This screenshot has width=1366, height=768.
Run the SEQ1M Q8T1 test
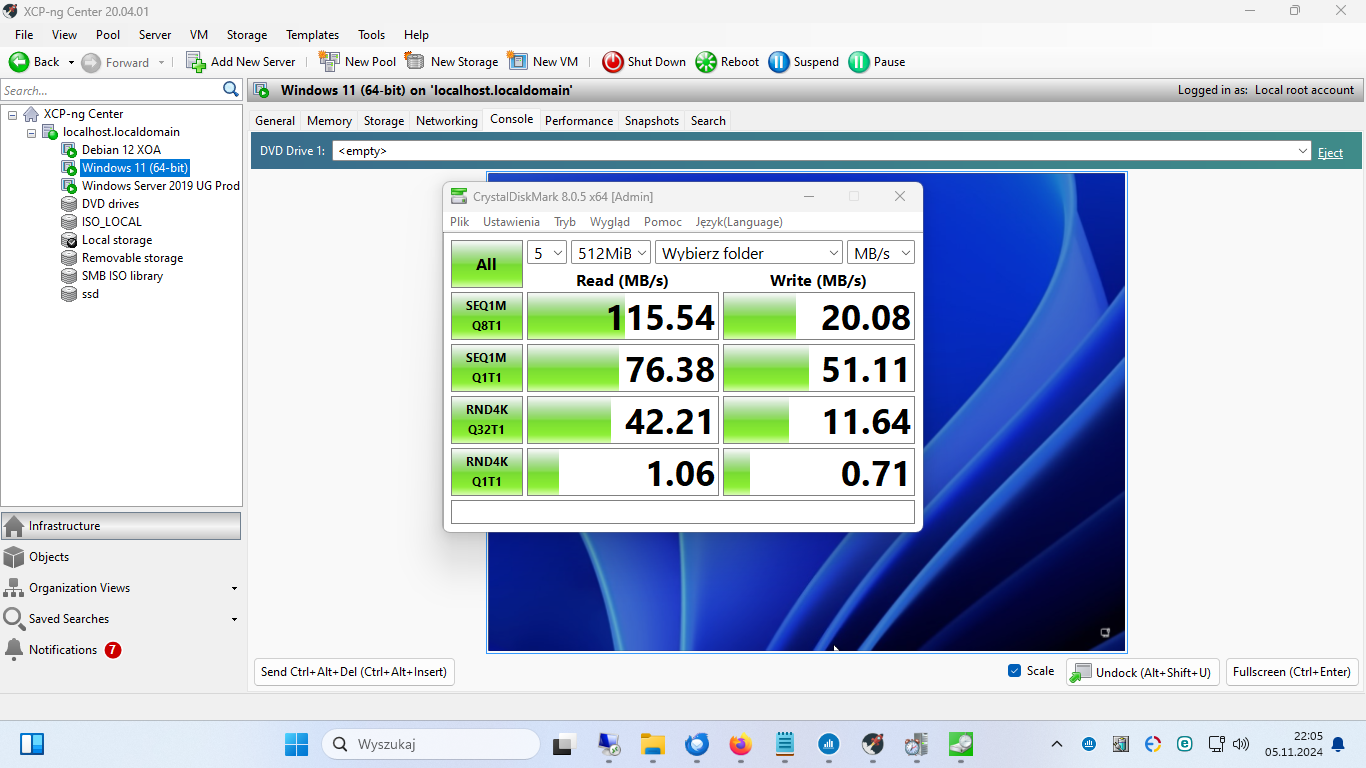[487, 316]
